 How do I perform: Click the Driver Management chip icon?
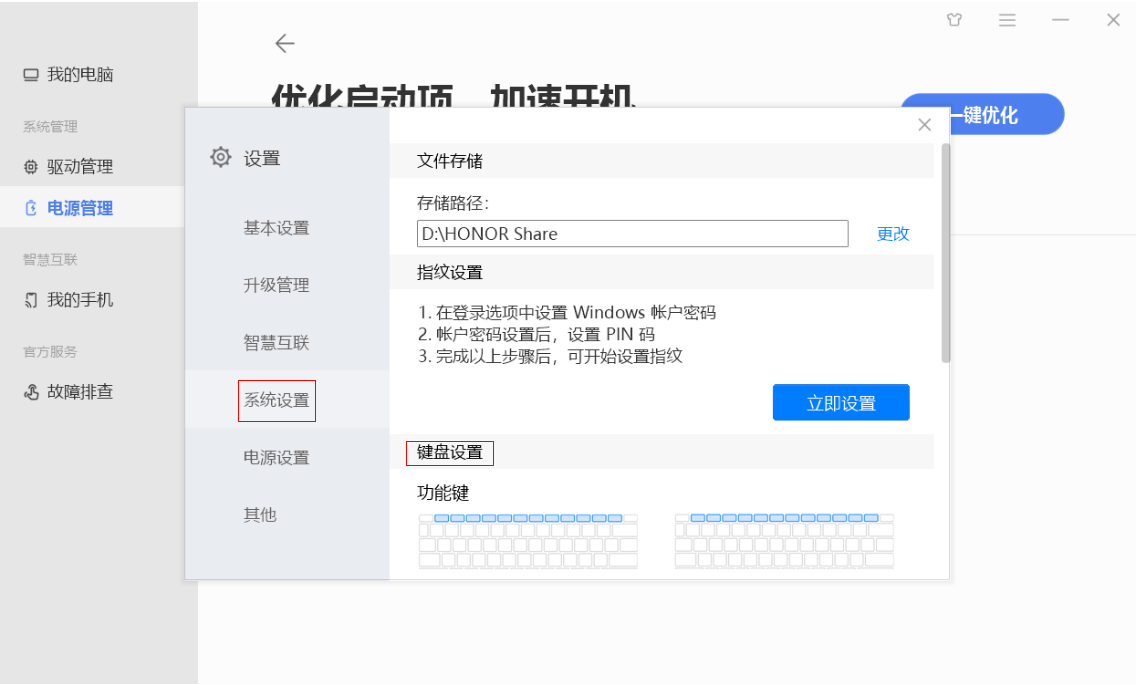(31, 167)
